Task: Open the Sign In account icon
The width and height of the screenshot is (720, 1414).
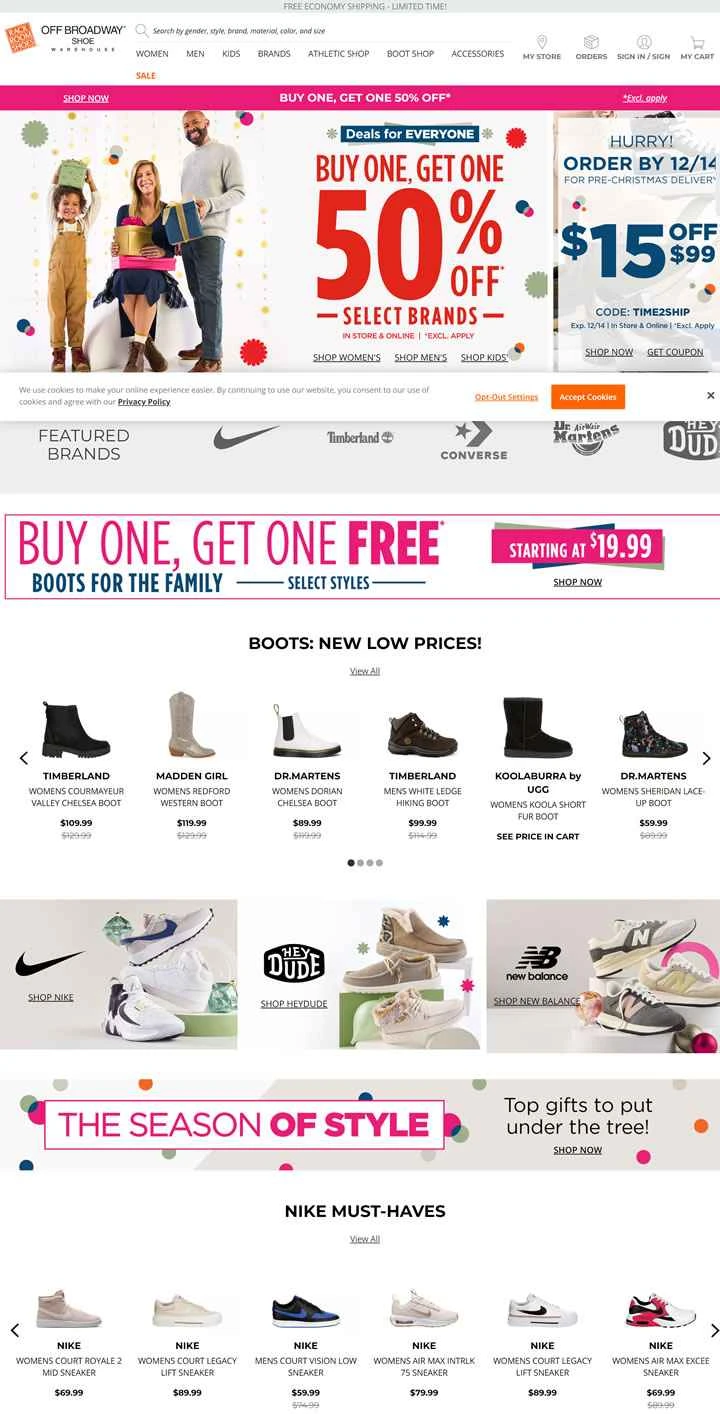Action: point(644,42)
